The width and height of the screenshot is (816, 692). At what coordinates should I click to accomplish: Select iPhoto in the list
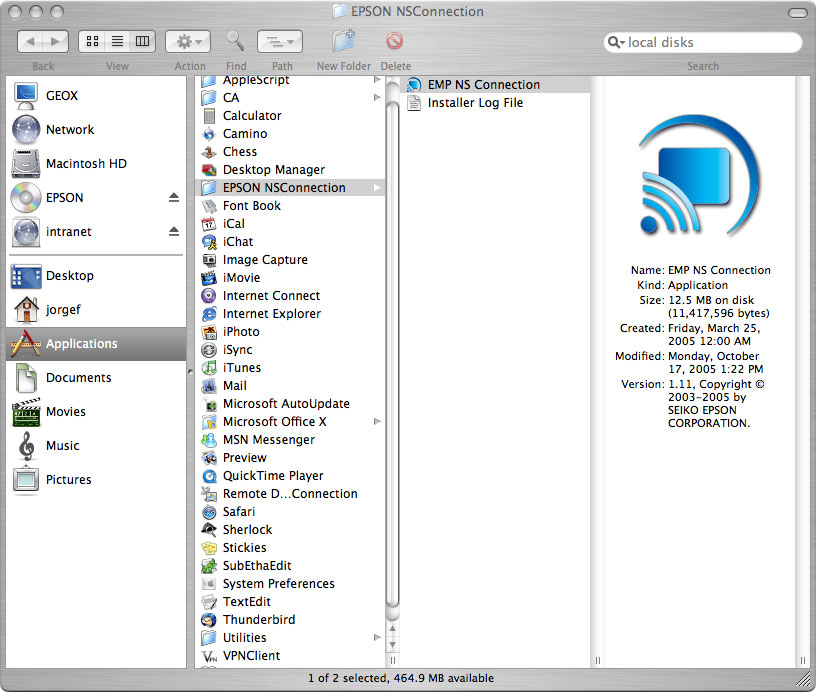click(x=290, y=331)
